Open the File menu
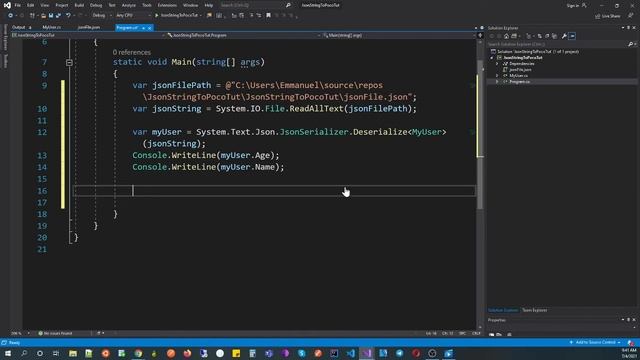640x360 pixels. 18,5
